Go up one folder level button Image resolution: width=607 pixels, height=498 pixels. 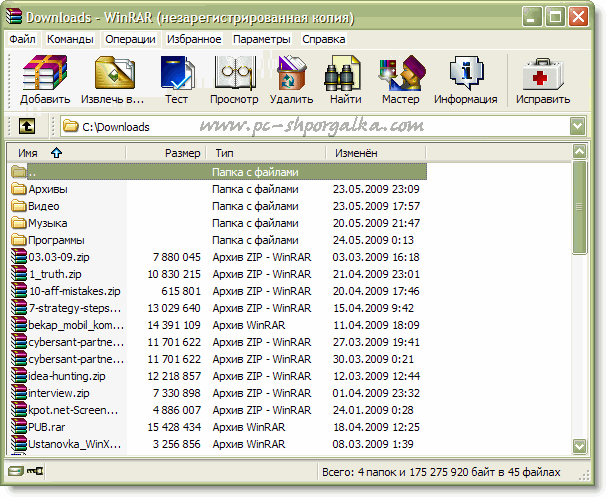click(x=27, y=126)
